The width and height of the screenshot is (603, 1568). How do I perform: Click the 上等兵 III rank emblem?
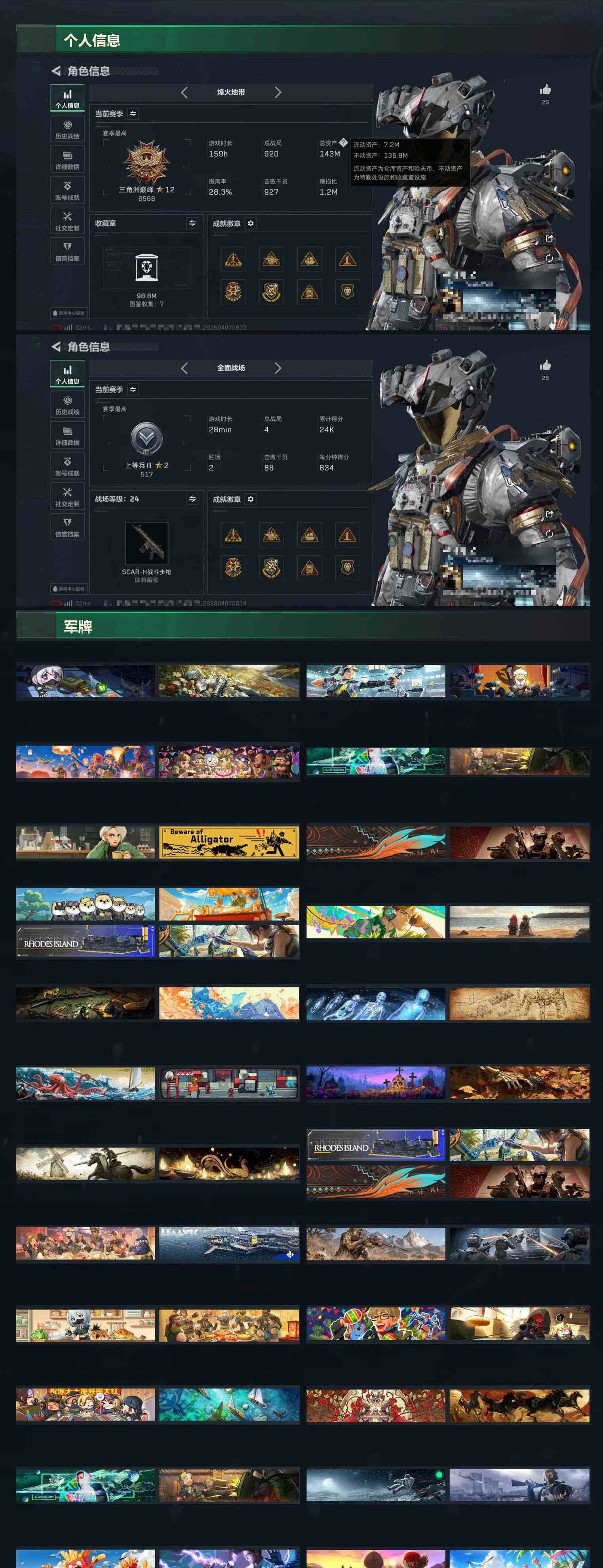pyautogui.click(x=147, y=438)
